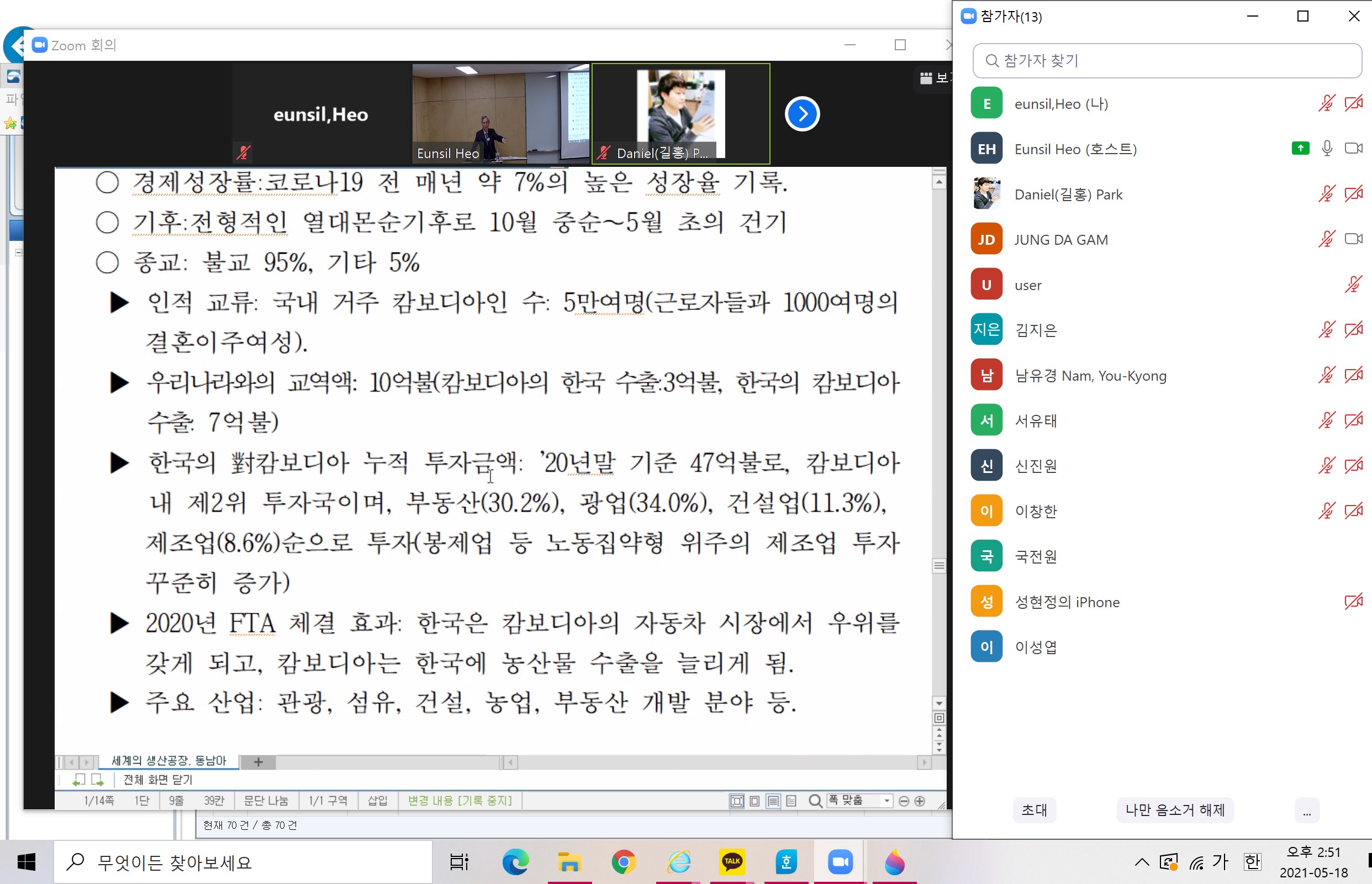Click the Windows search box 무엇이든 찾아보세요

[242, 861]
